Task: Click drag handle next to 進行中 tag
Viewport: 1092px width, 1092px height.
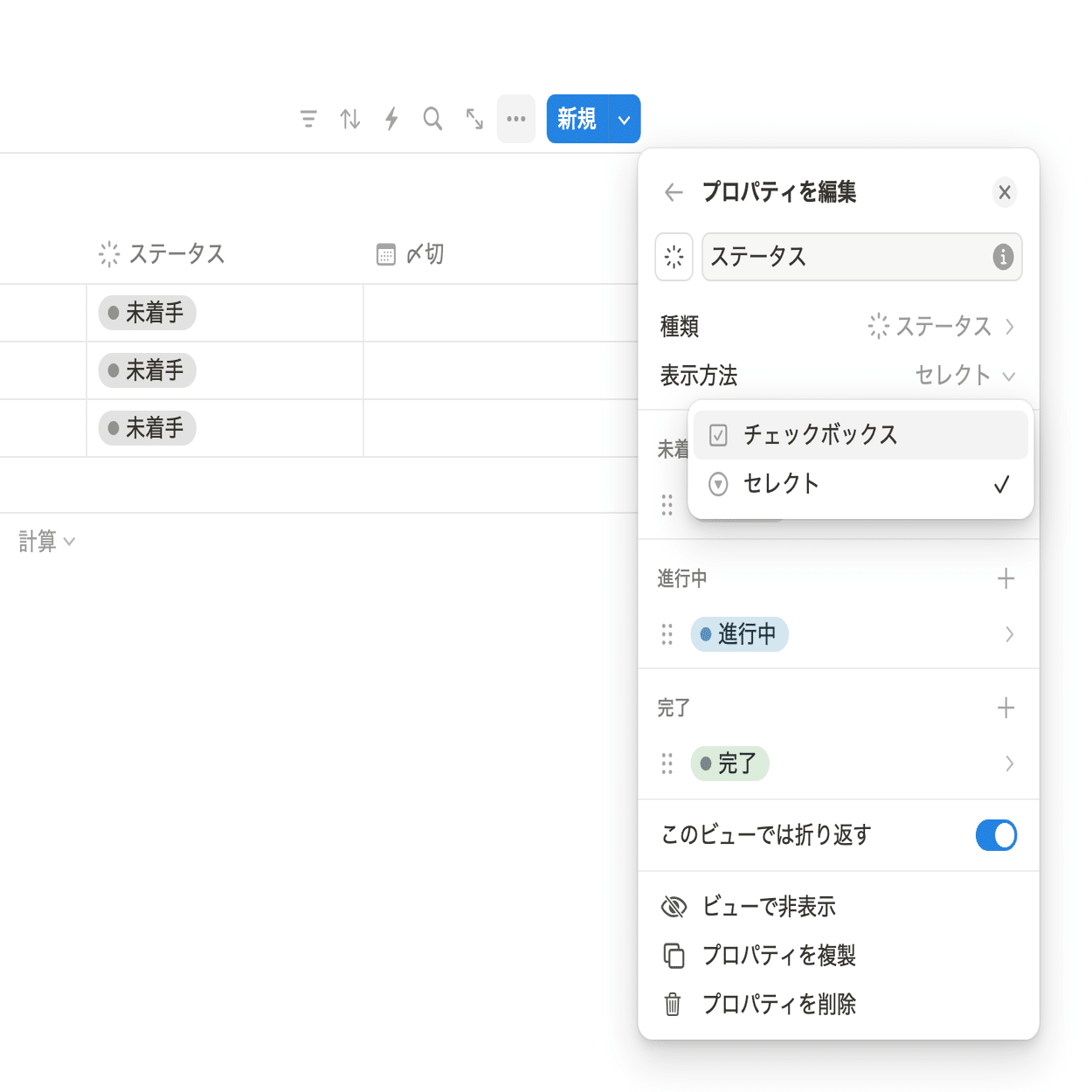Action: coord(667,634)
